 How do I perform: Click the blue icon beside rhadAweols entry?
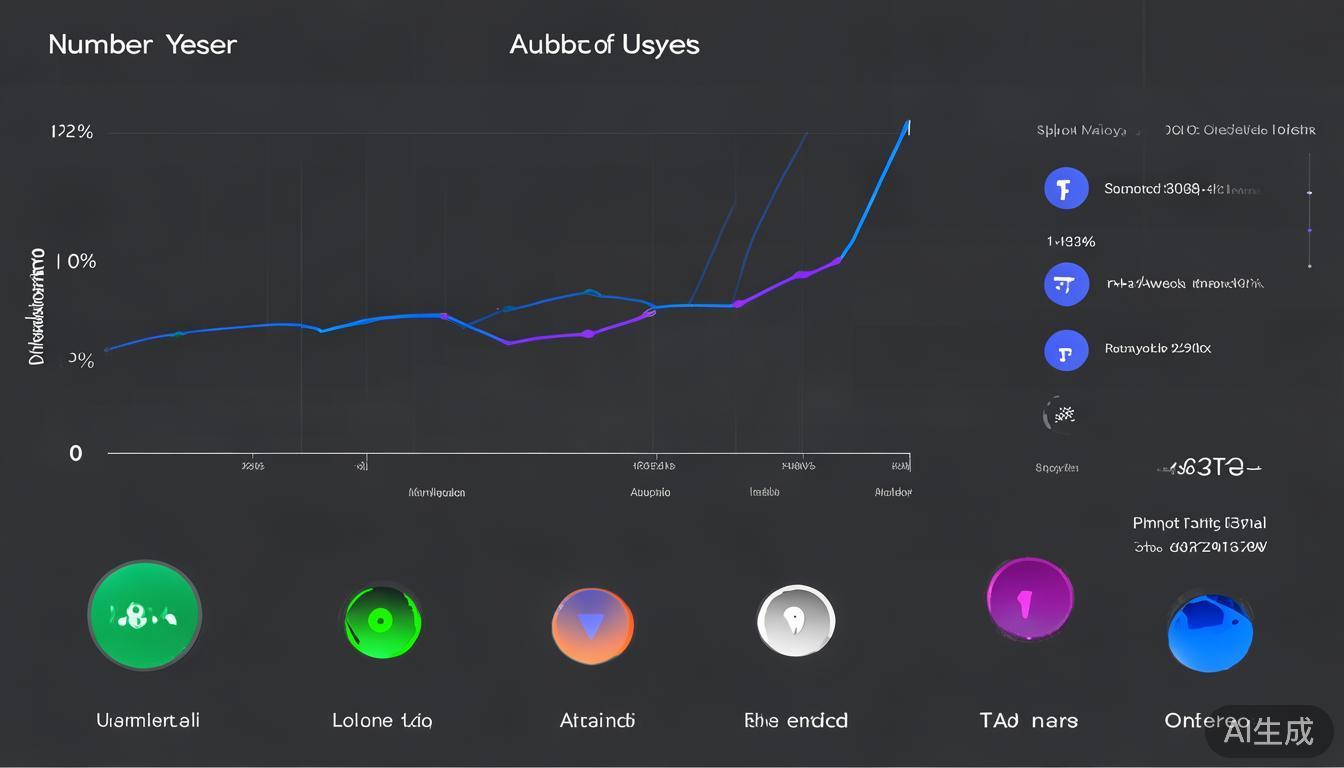click(1066, 285)
